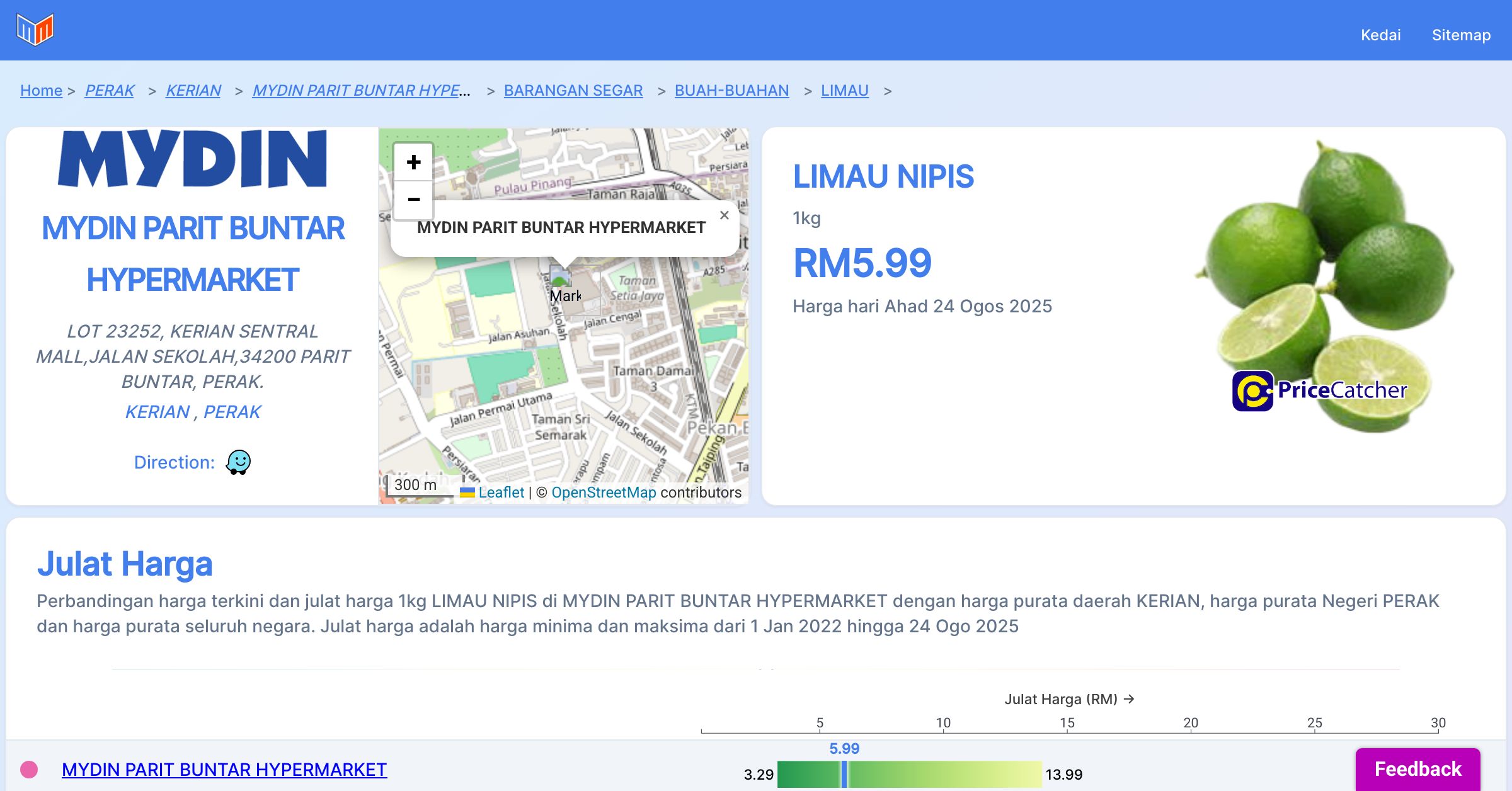Open the PERAK breadcrumb link
Viewport: 1512px width, 791px height.
(110, 91)
